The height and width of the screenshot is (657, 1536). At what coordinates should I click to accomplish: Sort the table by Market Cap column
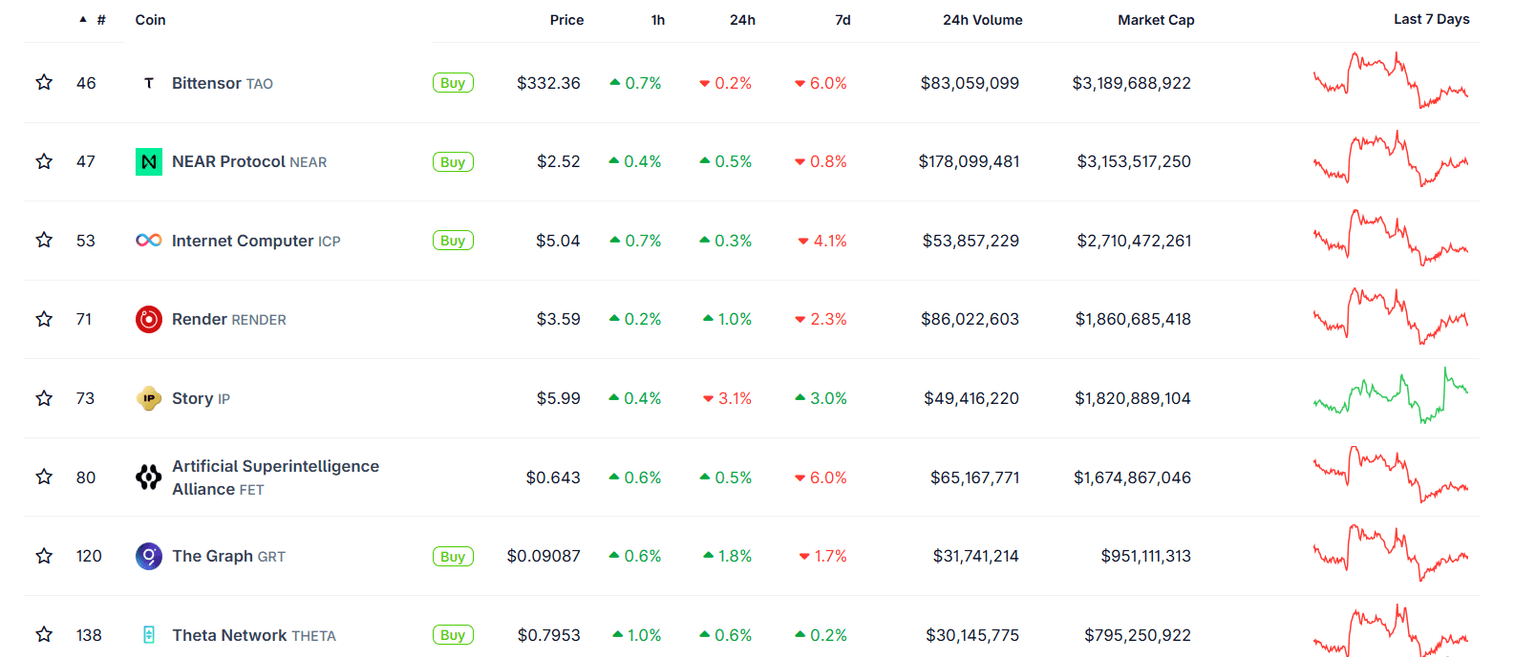point(1156,20)
